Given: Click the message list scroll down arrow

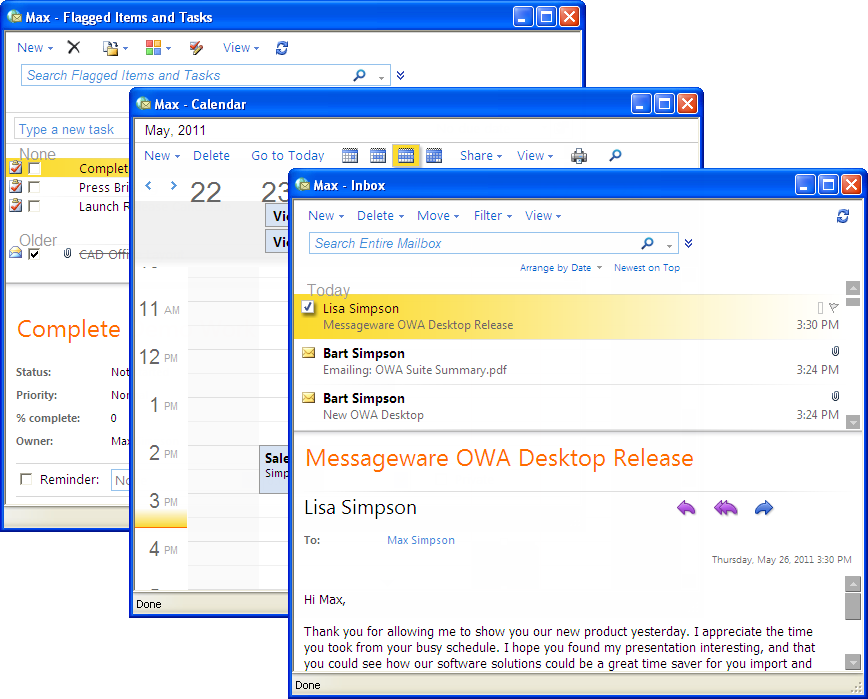Looking at the screenshot, I should (853, 422).
